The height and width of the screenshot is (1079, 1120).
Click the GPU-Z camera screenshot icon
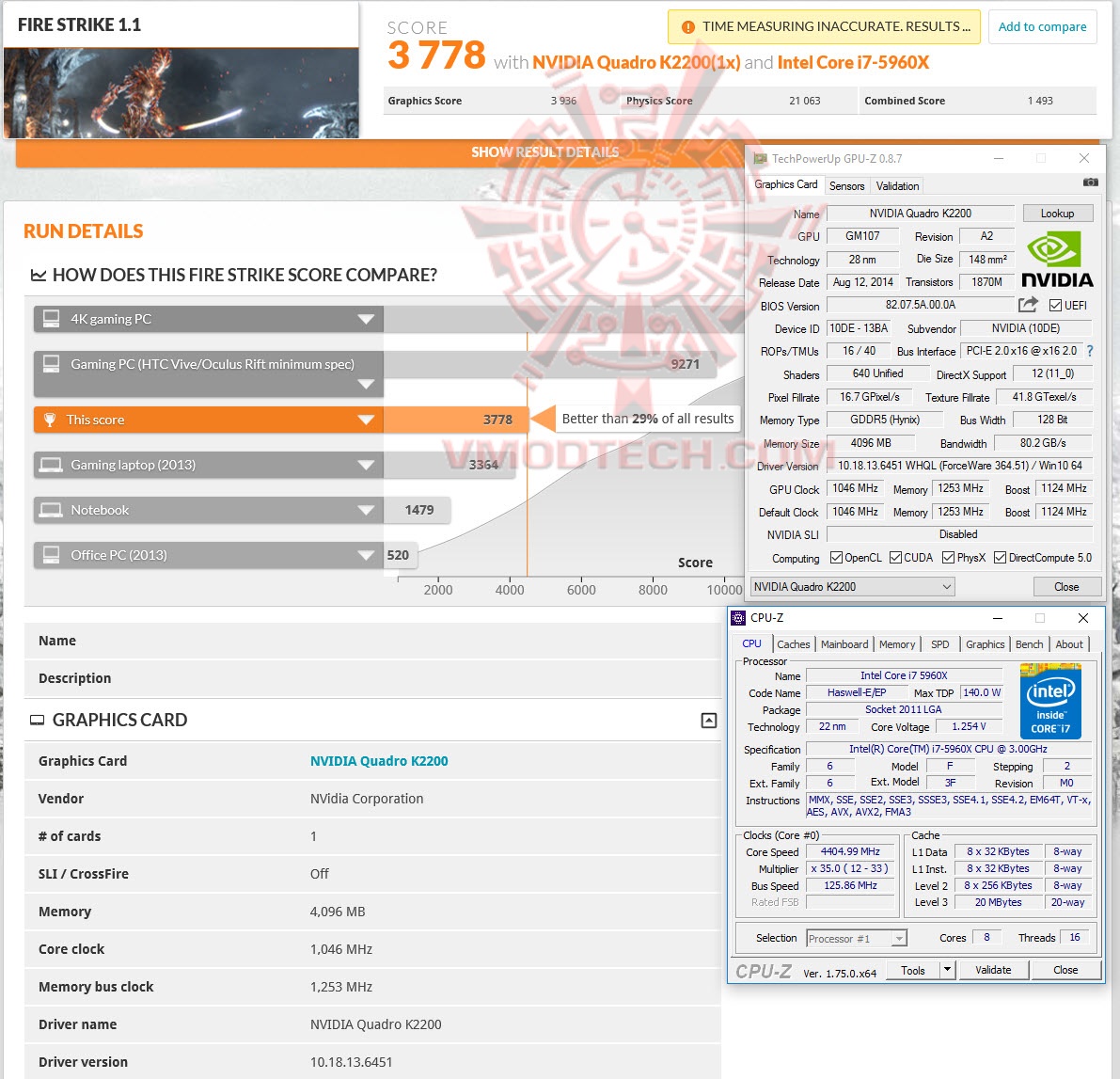(1090, 182)
